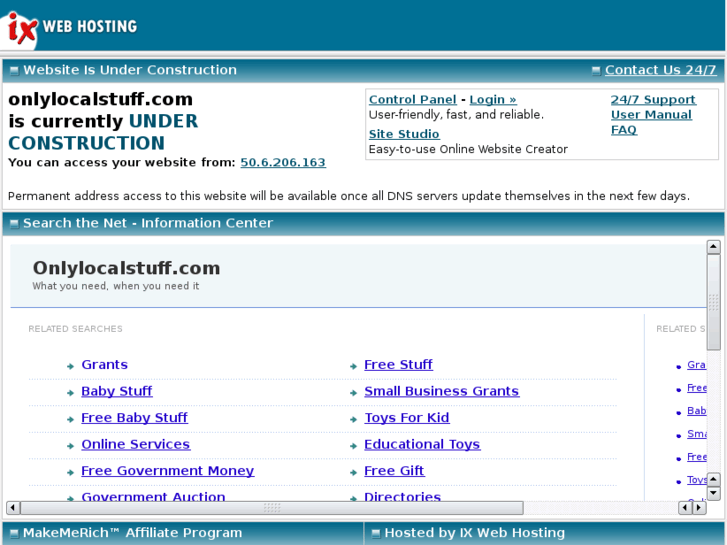Click Hosted by IX Web Hosting header
Viewport: 727px width, 545px height.
[x=475, y=533]
